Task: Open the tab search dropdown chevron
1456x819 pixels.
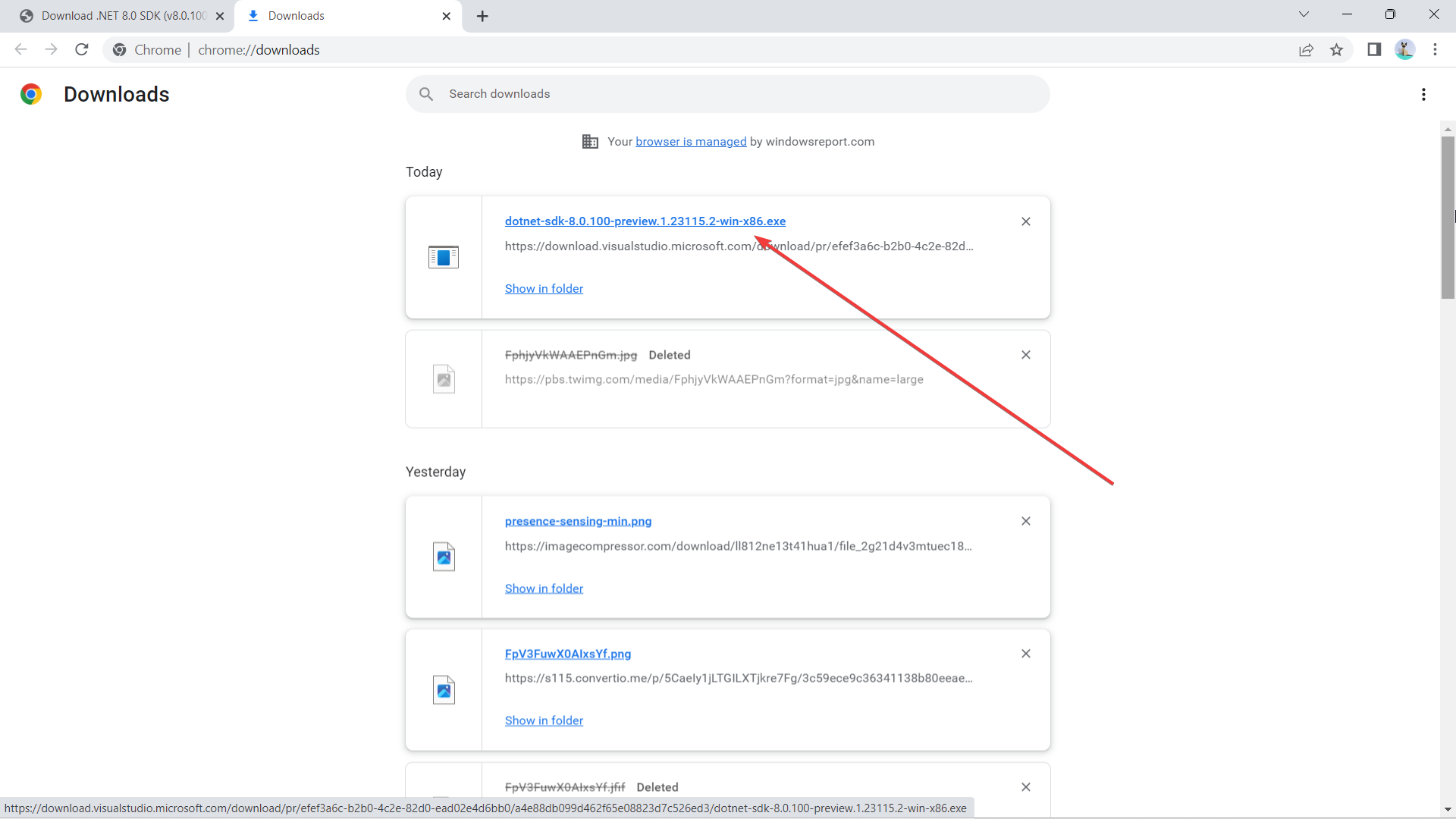Action: coord(1304,14)
